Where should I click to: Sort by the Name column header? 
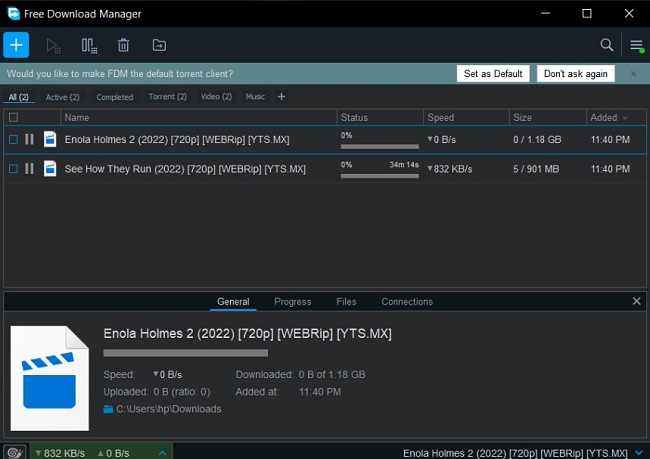click(x=199, y=118)
